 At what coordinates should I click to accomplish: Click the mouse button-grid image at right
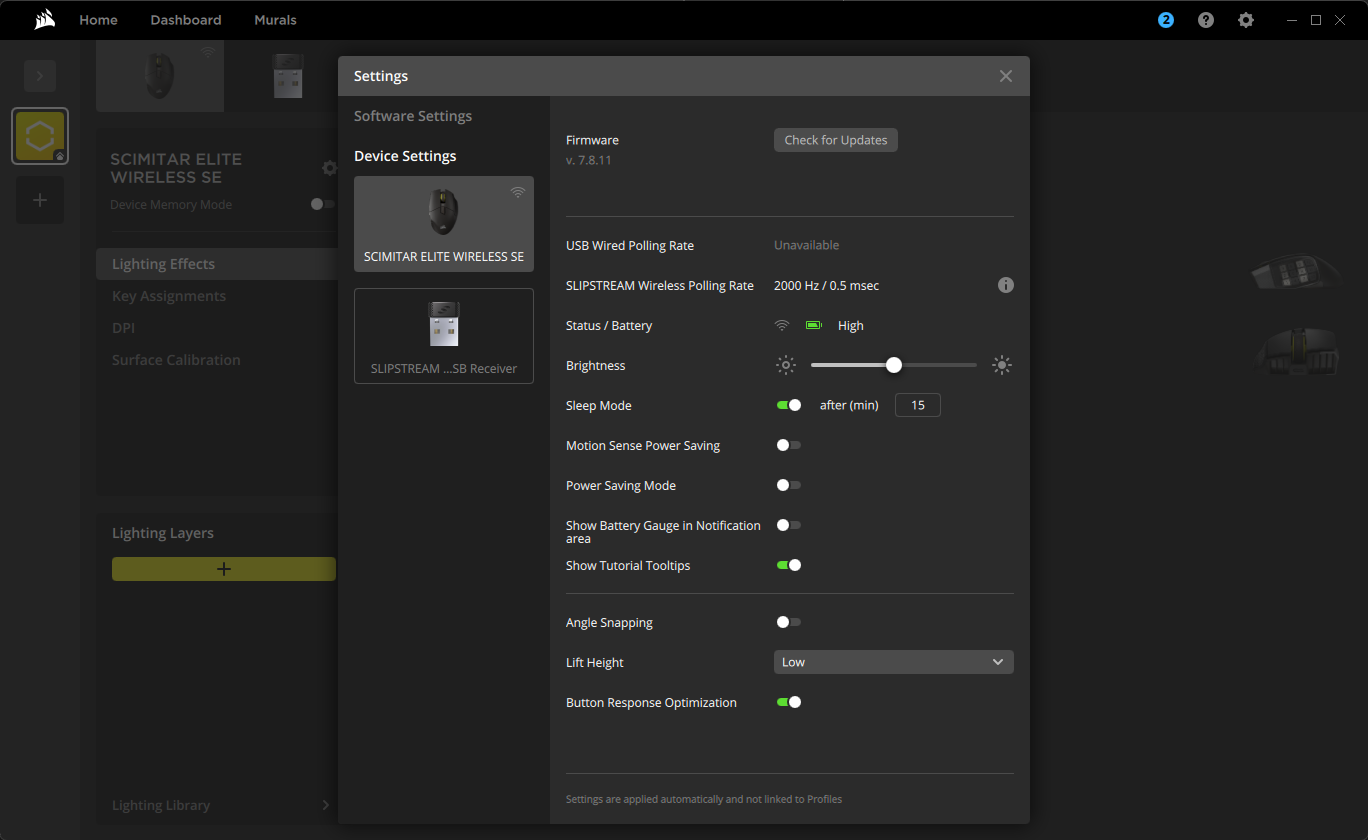(x=1298, y=352)
